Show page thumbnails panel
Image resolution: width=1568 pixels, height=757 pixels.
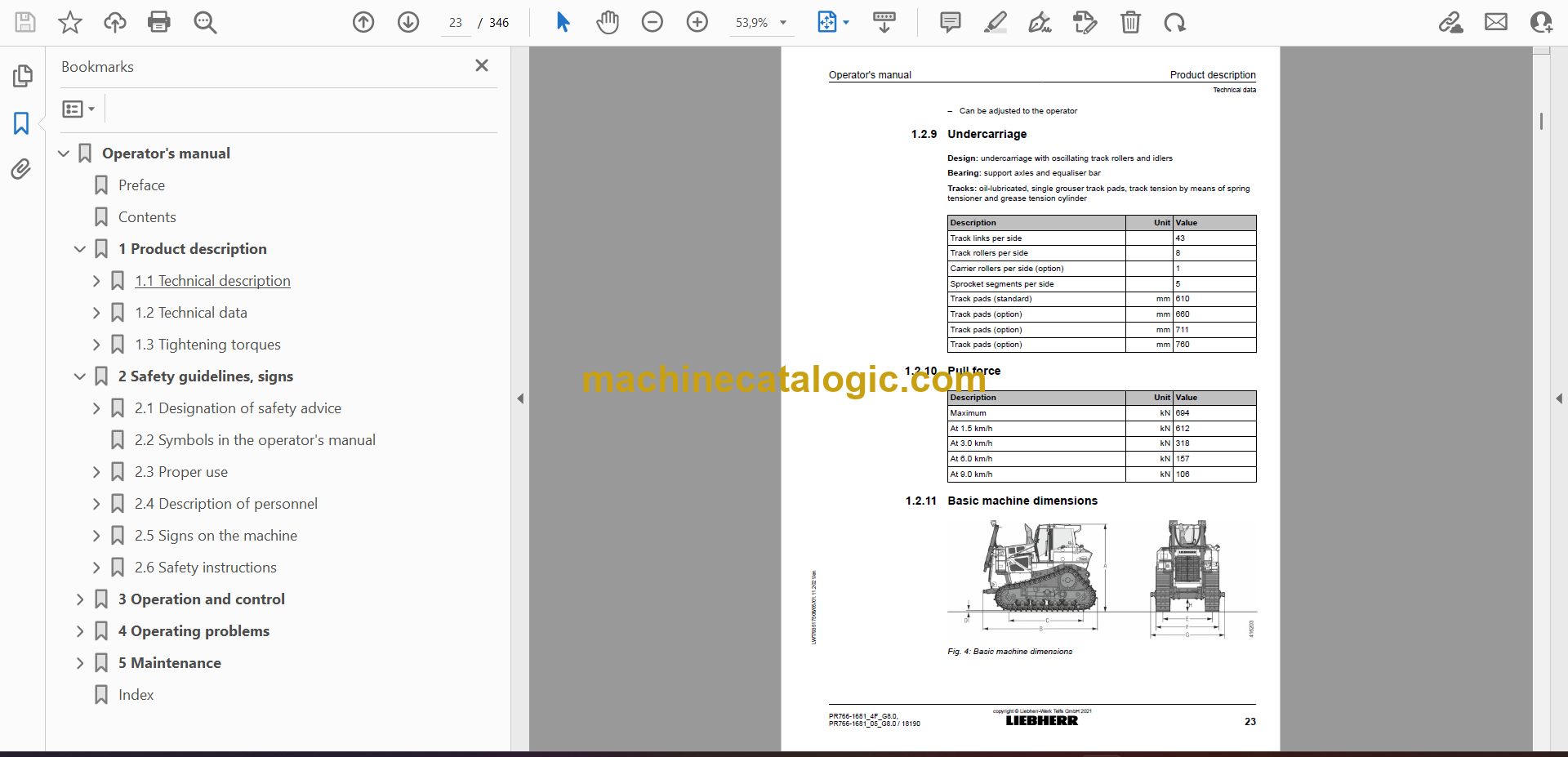(x=22, y=76)
